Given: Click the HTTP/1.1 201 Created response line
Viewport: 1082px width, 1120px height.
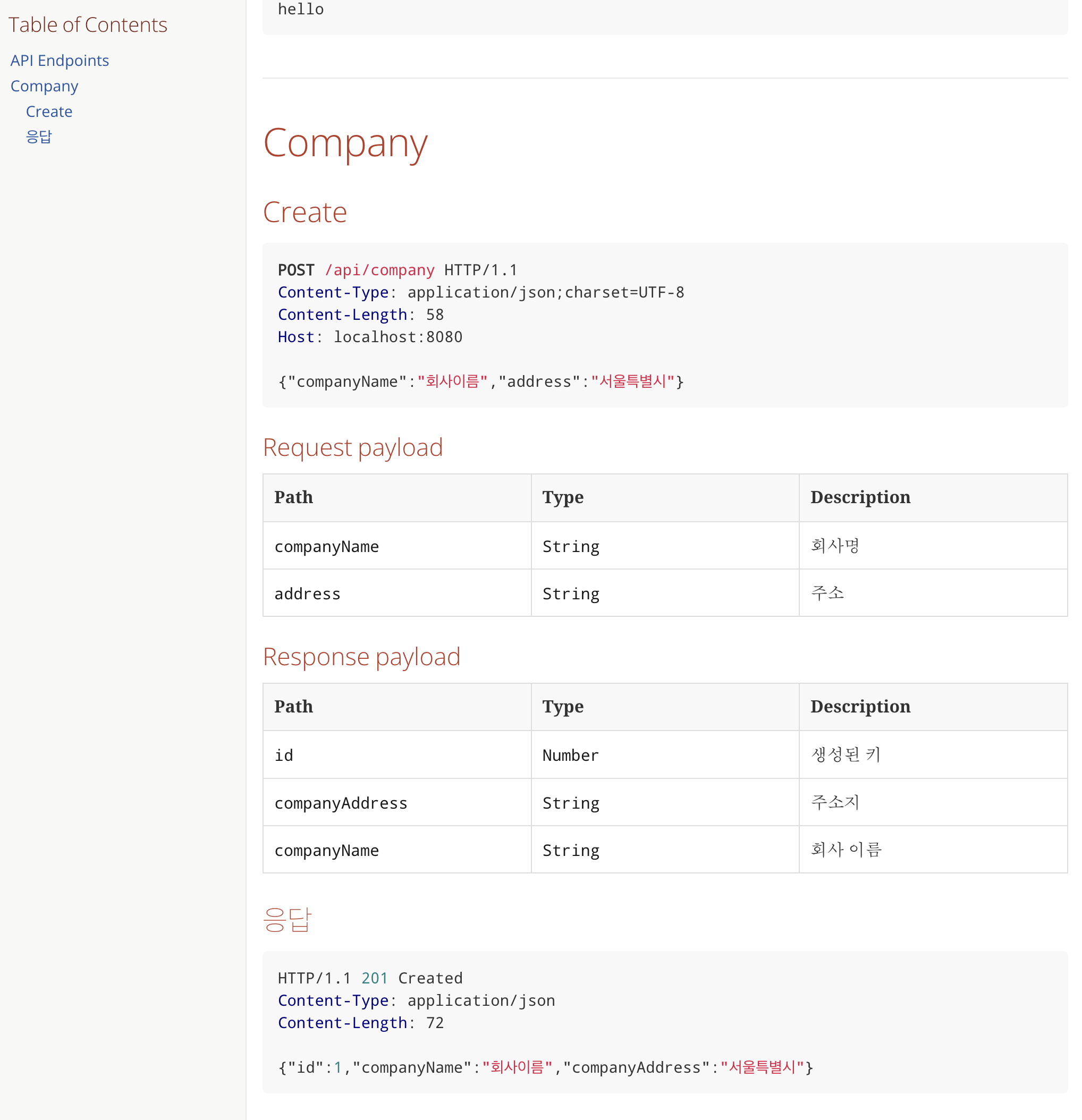Looking at the screenshot, I should 370,978.
